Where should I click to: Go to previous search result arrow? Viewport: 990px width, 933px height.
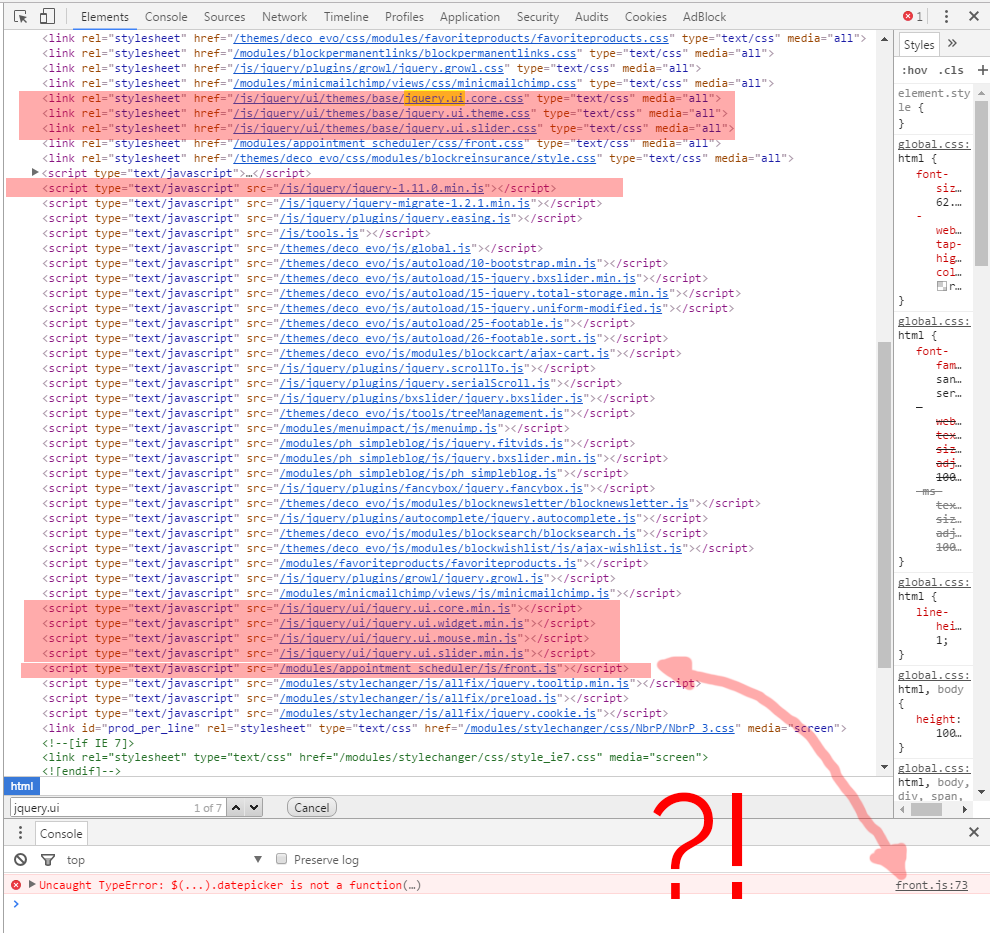[x=236, y=807]
